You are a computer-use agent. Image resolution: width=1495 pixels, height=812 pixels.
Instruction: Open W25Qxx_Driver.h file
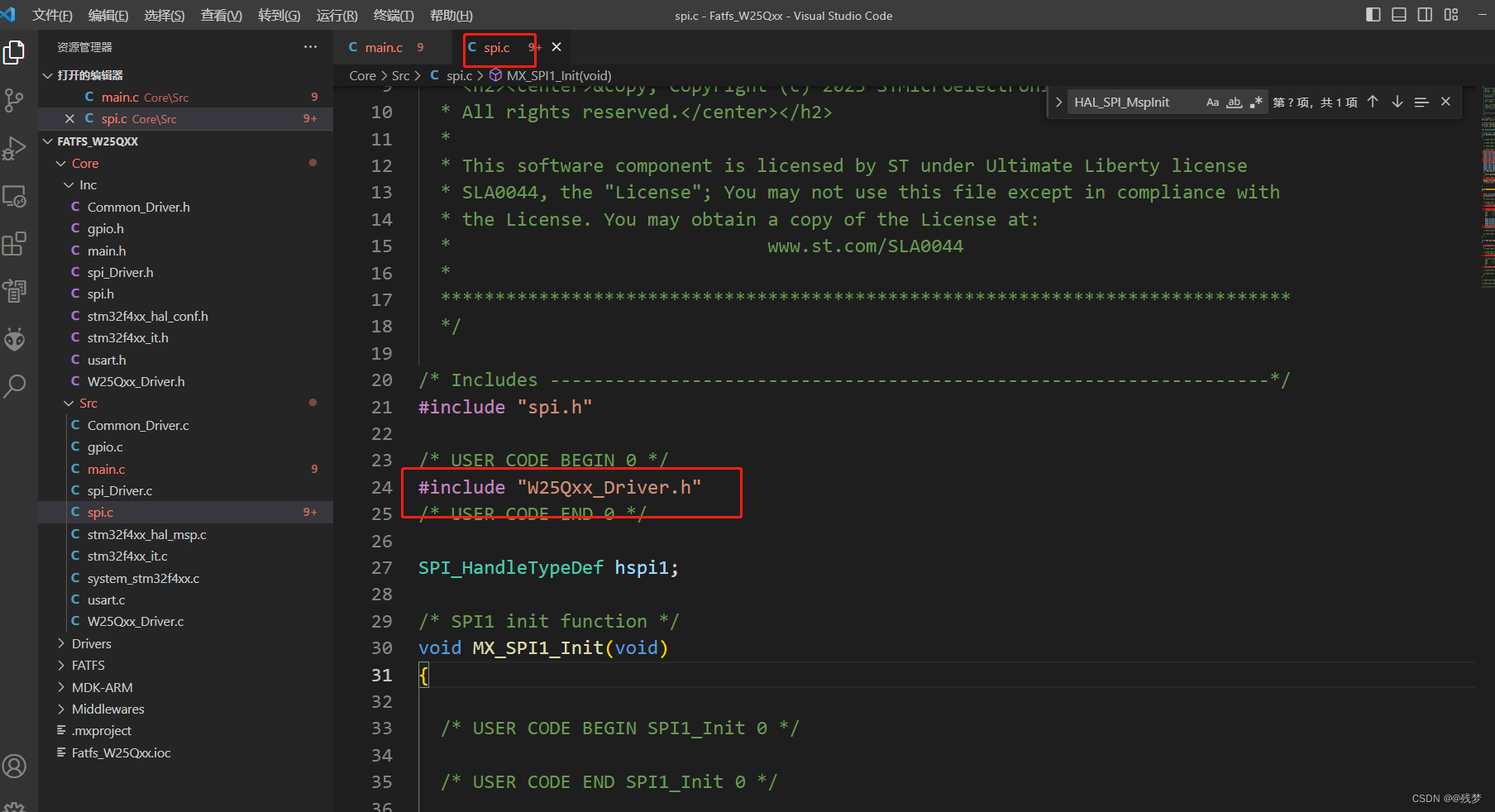186,381
